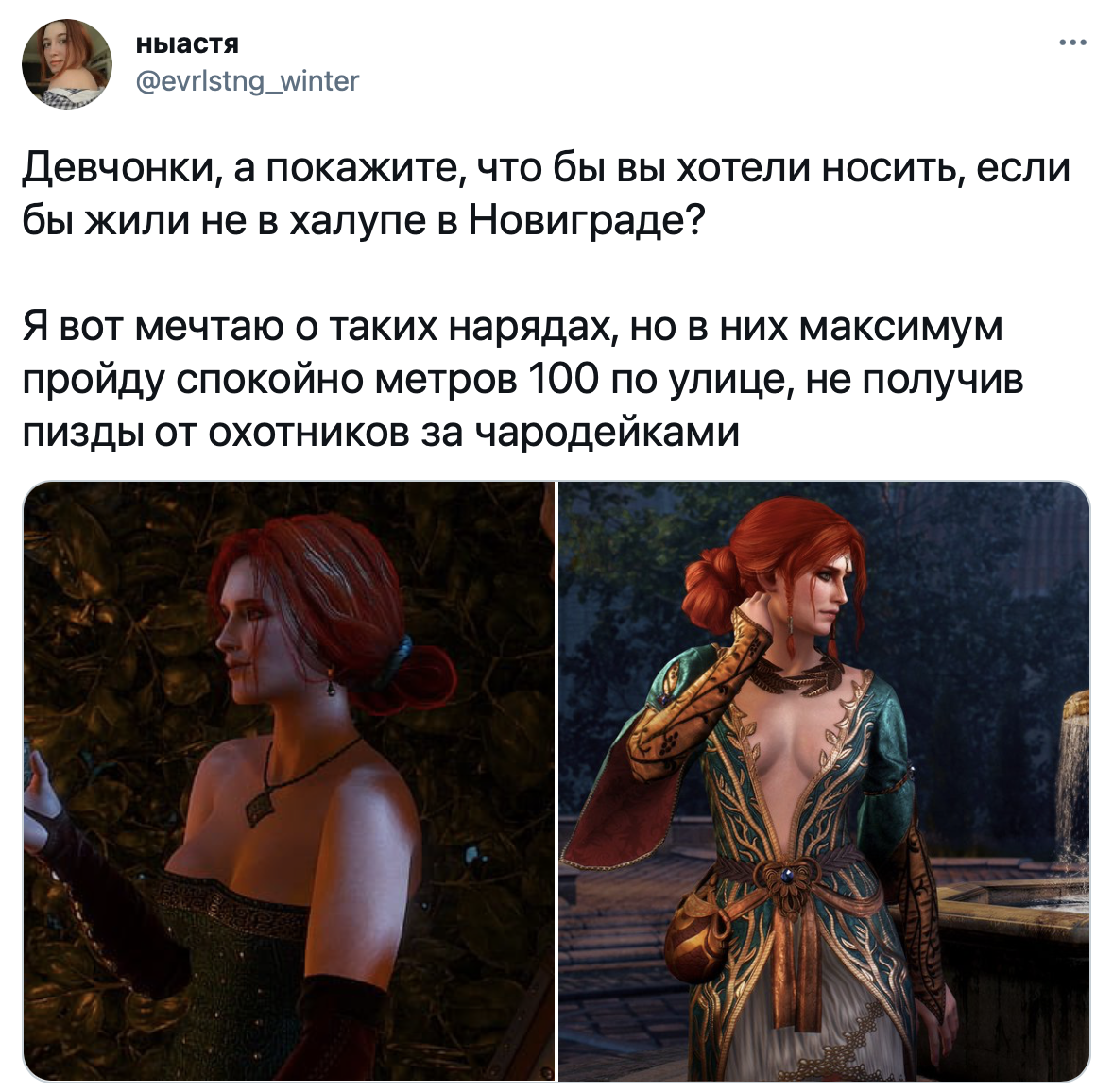Open the right attached image with teal robe

[x=823, y=780]
